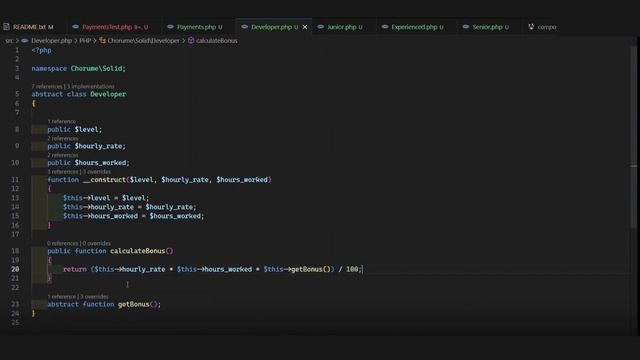Click '$this->hours_worked = $hours_worked;' line

point(133,216)
